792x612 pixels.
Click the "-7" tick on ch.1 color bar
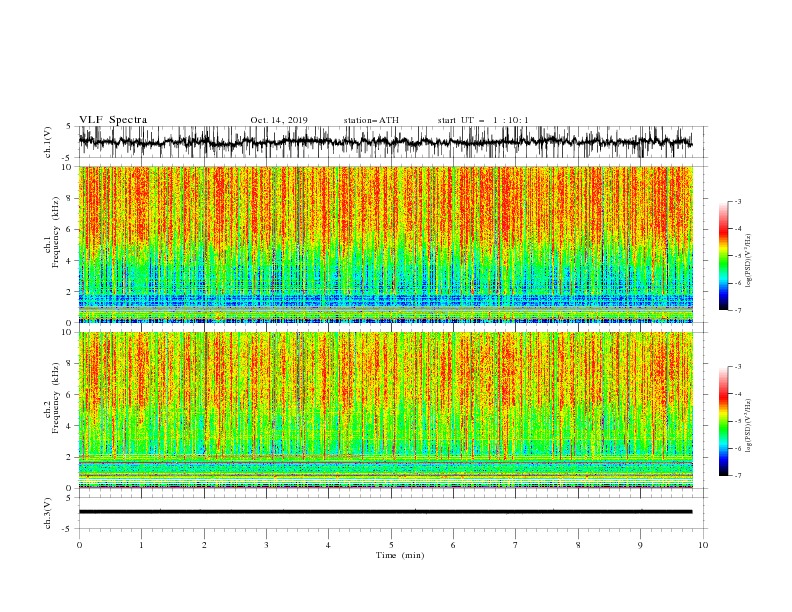737,310
